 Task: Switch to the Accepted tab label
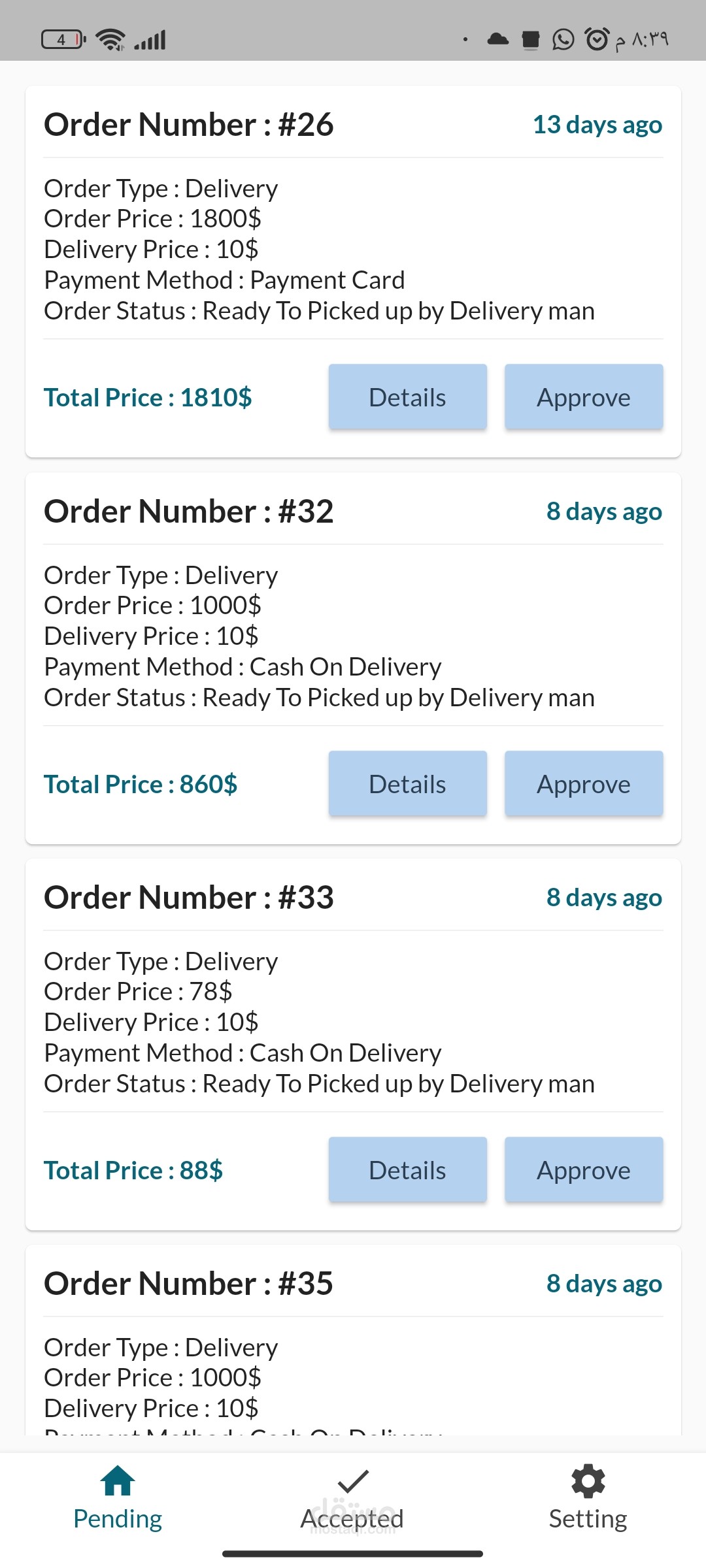(x=352, y=1518)
